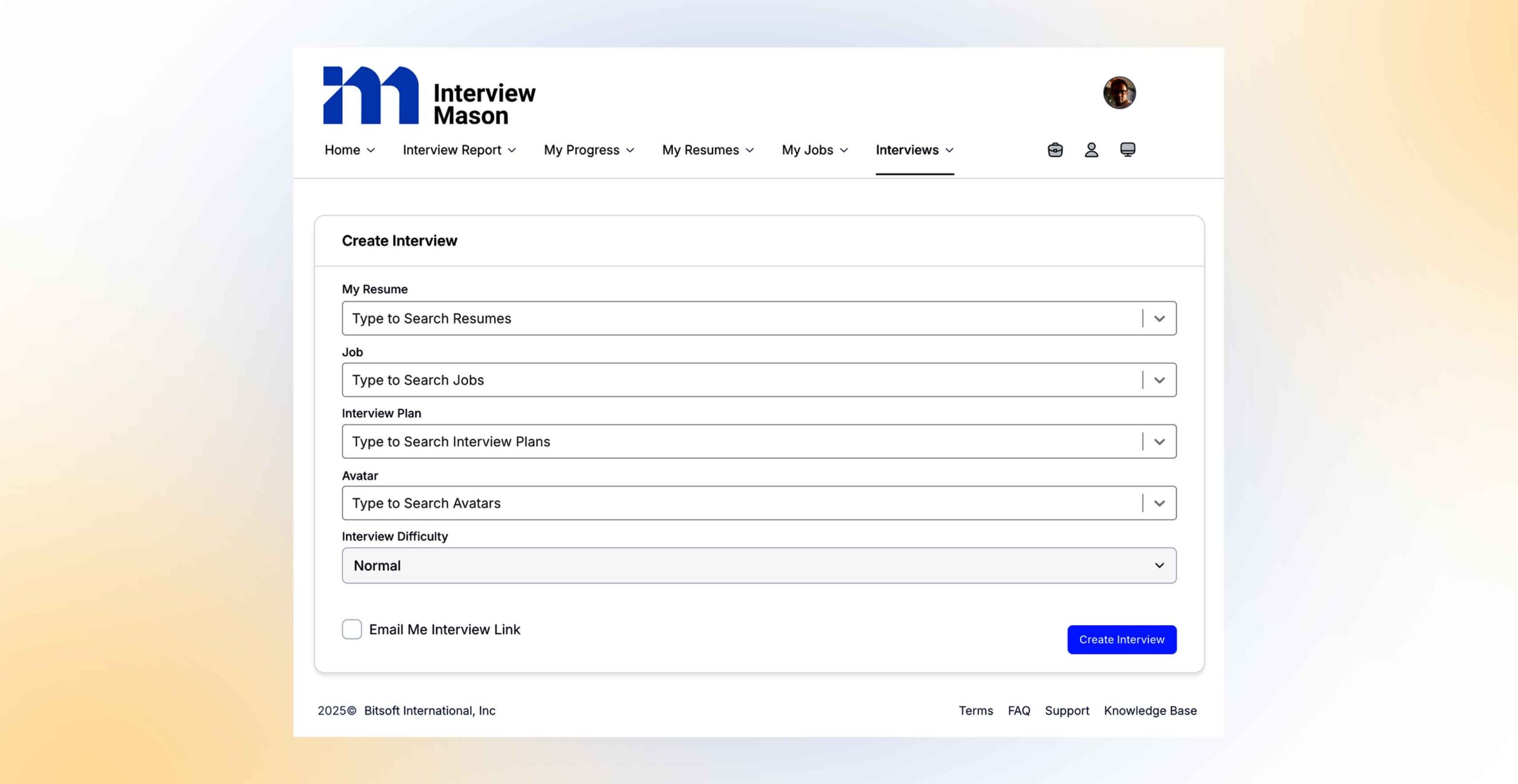Image resolution: width=1518 pixels, height=784 pixels.
Task: Open the Interviews menu
Action: [x=914, y=151]
